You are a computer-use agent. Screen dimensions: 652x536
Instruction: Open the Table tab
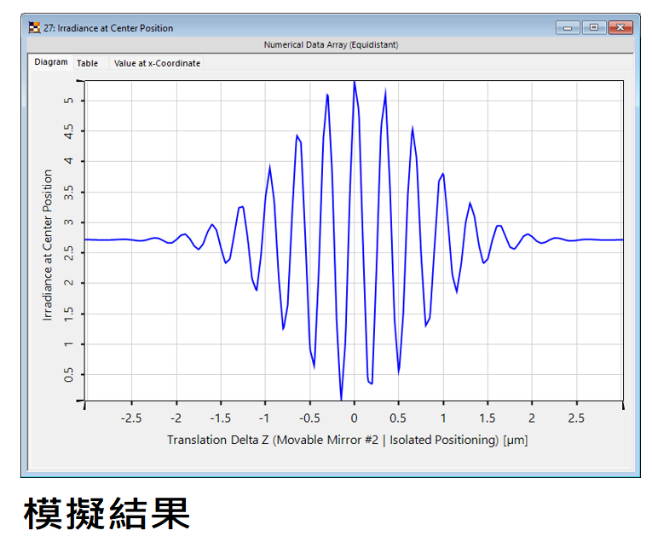click(x=88, y=63)
